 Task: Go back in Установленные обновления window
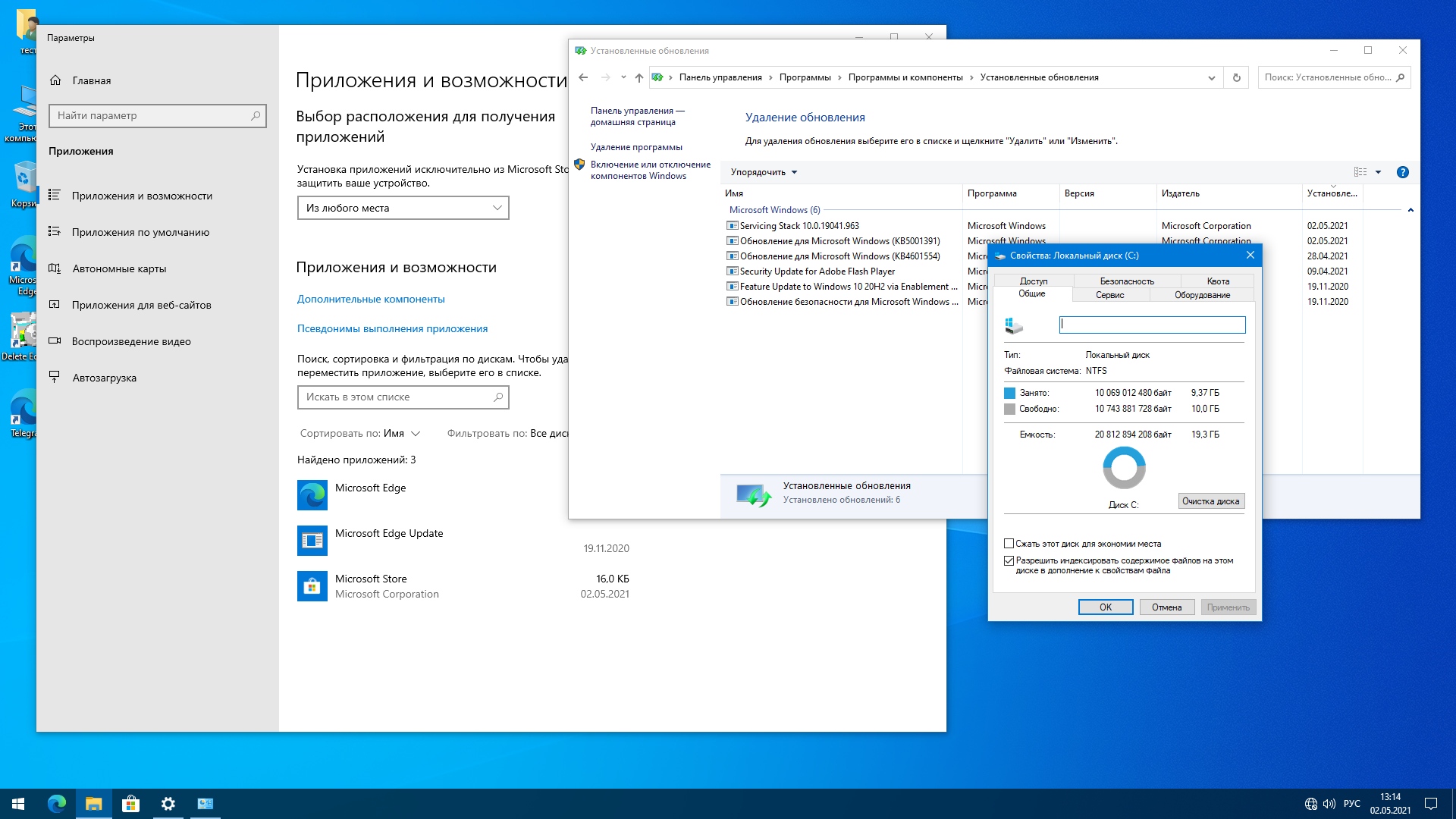[x=583, y=77]
